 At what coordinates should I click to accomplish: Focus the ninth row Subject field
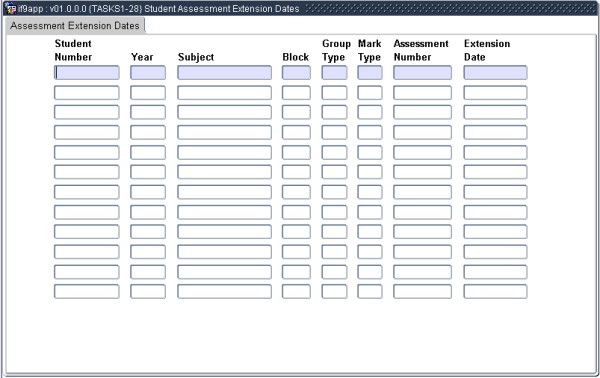(x=224, y=232)
